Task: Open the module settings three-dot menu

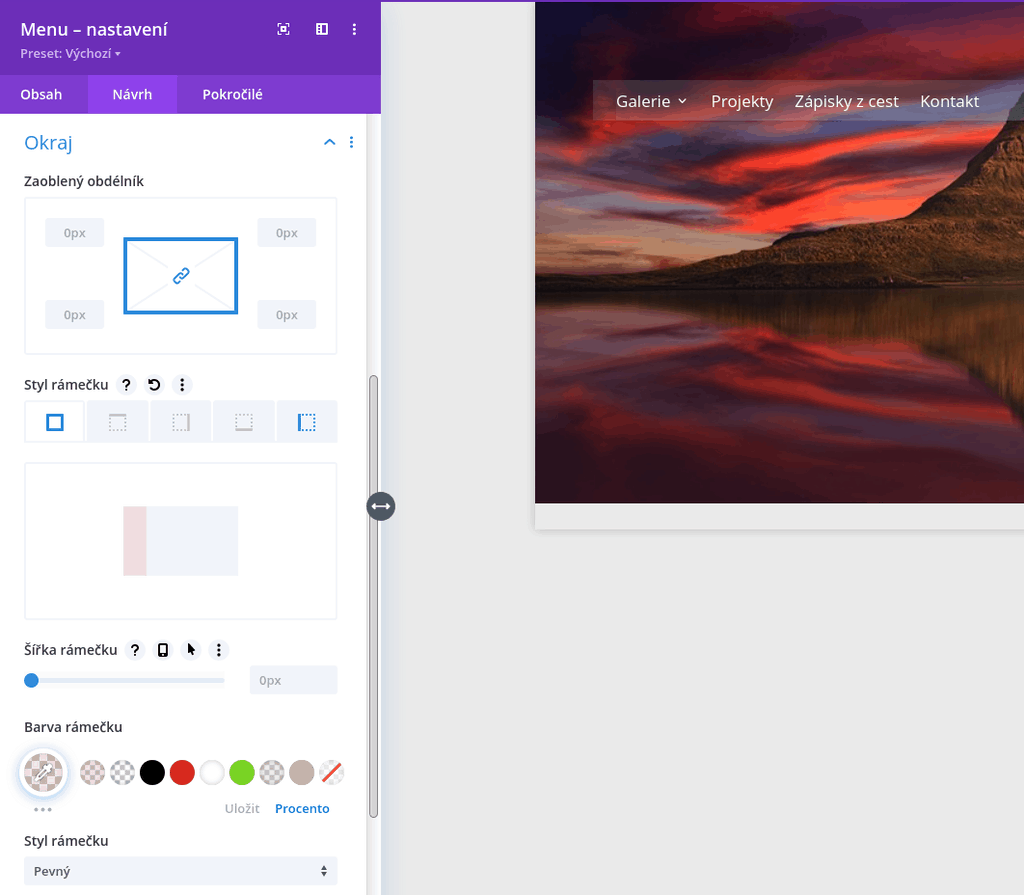Action: tap(354, 29)
